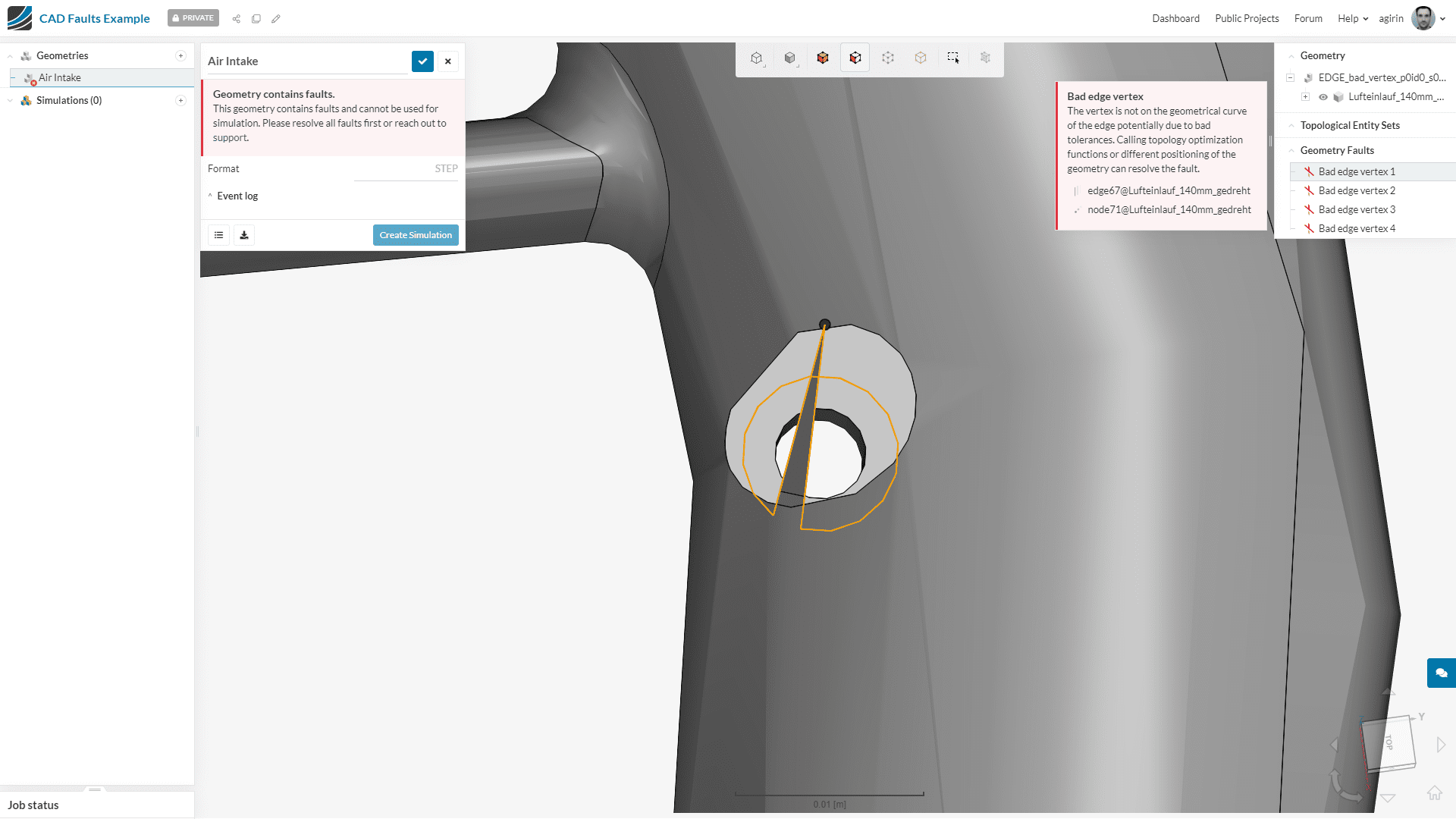The height and width of the screenshot is (819, 1456).
Task: Click the Create Simulation button
Action: point(416,235)
